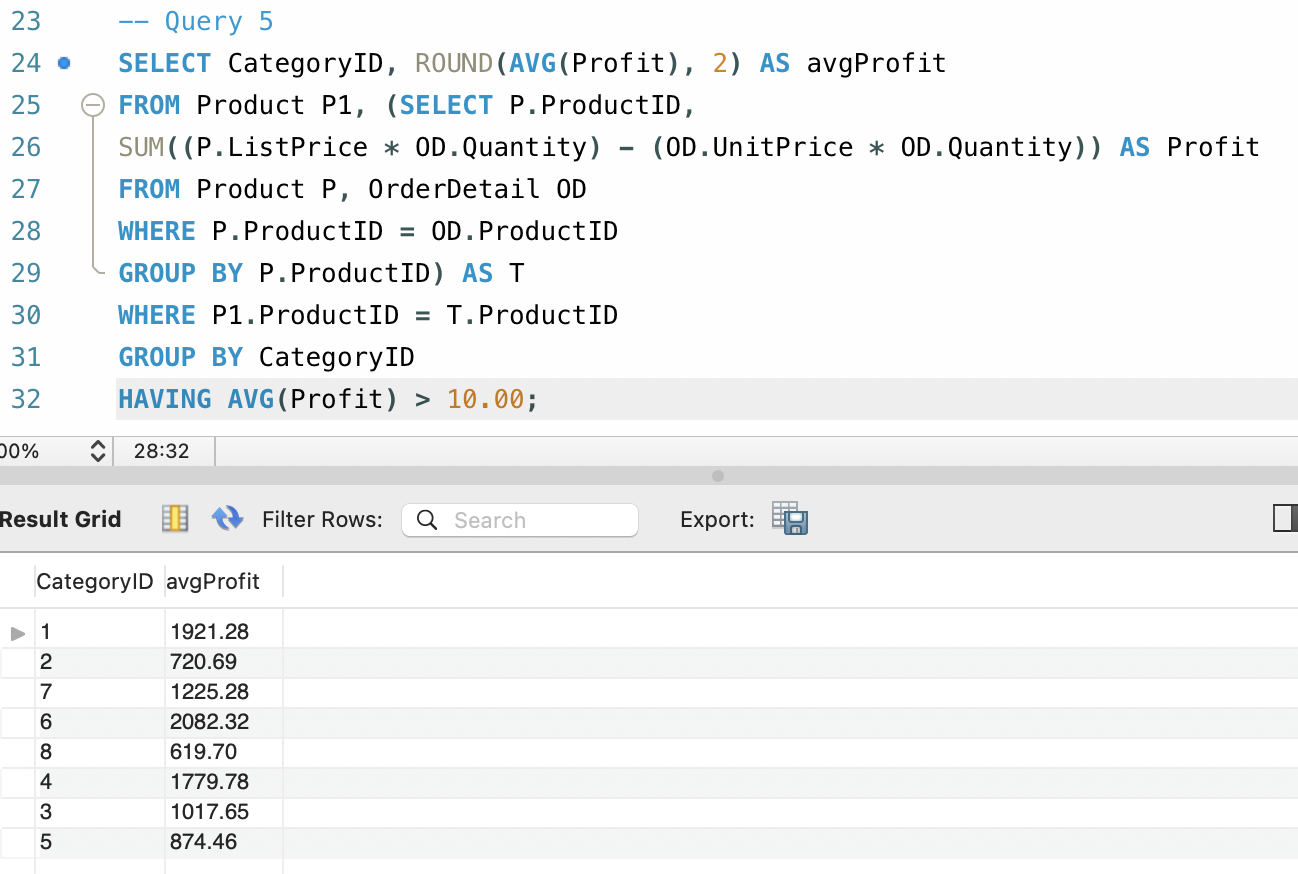Viewport: 1298px width, 874px height.
Task: Click the 28:32 cursor position indicator
Action: [163, 451]
